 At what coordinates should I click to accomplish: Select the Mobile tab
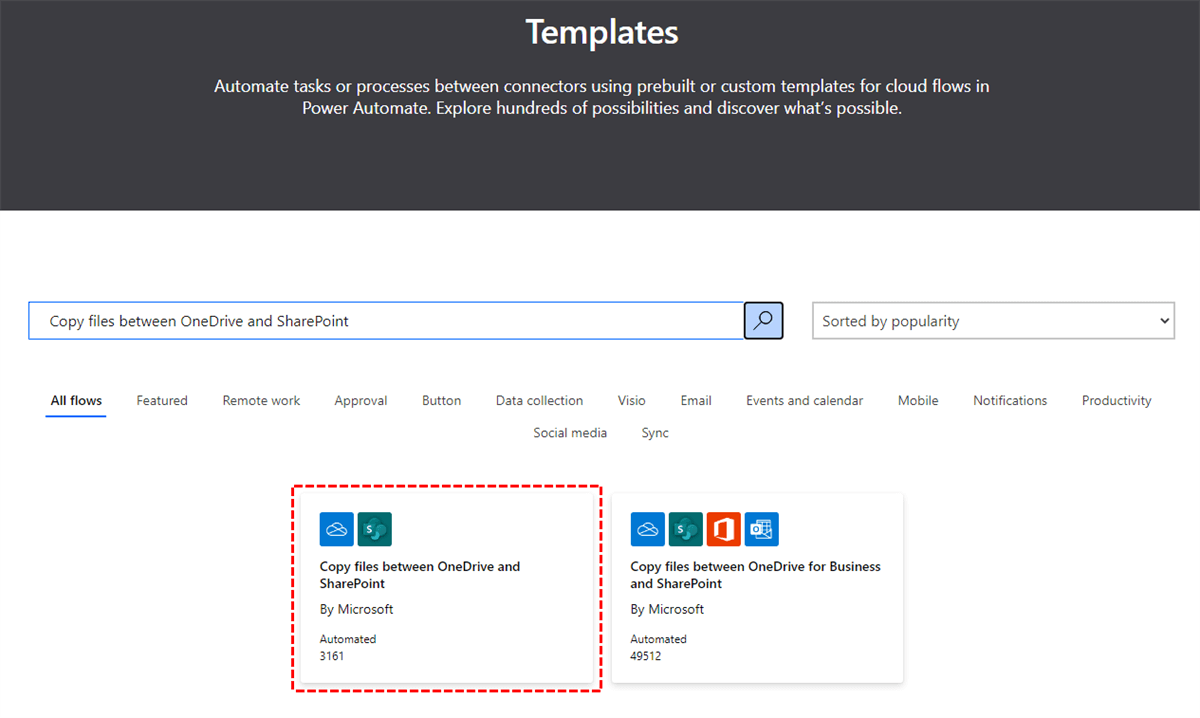tap(918, 401)
